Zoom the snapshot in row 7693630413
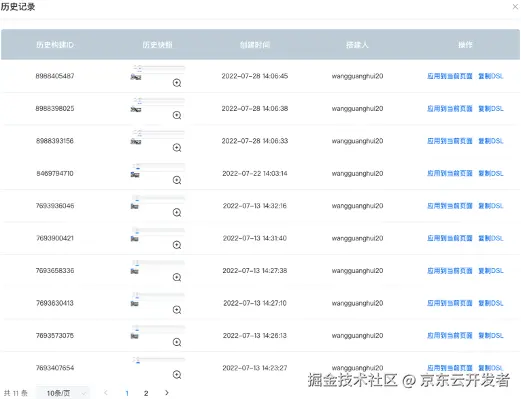 (x=177, y=310)
